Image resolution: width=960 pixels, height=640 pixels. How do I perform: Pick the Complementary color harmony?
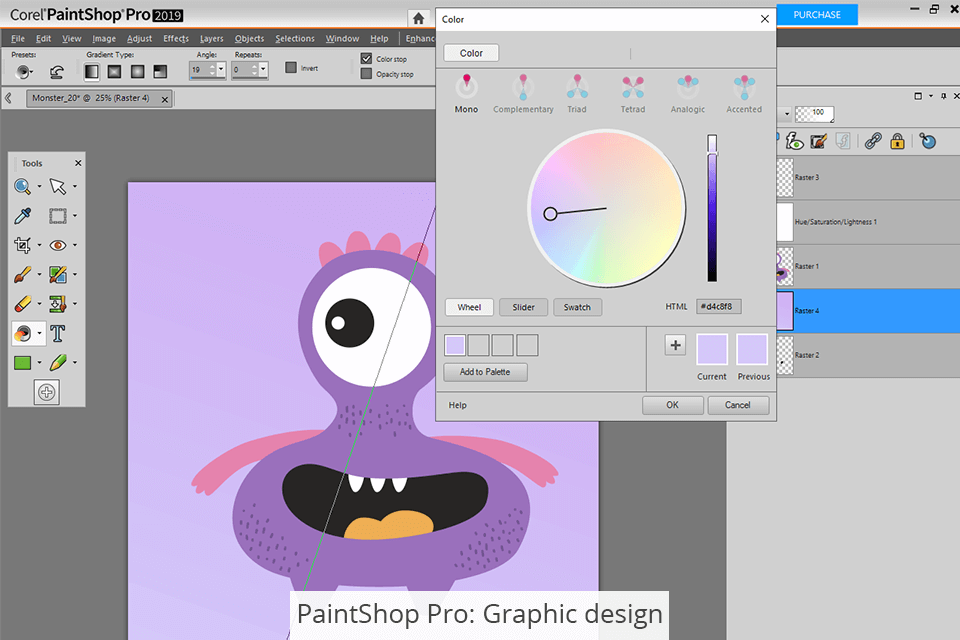pyautogui.click(x=523, y=94)
